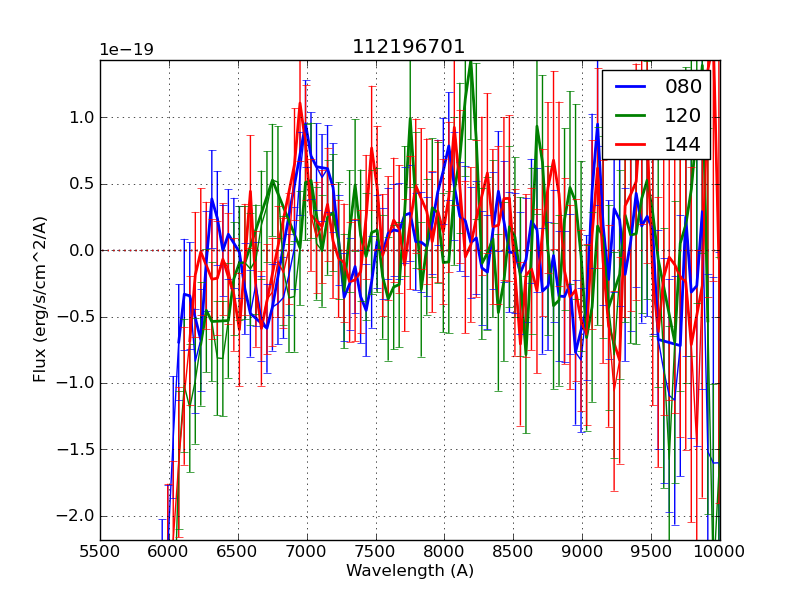
Task: Click the 1e-19 exponent label
Action: pos(126,50)
